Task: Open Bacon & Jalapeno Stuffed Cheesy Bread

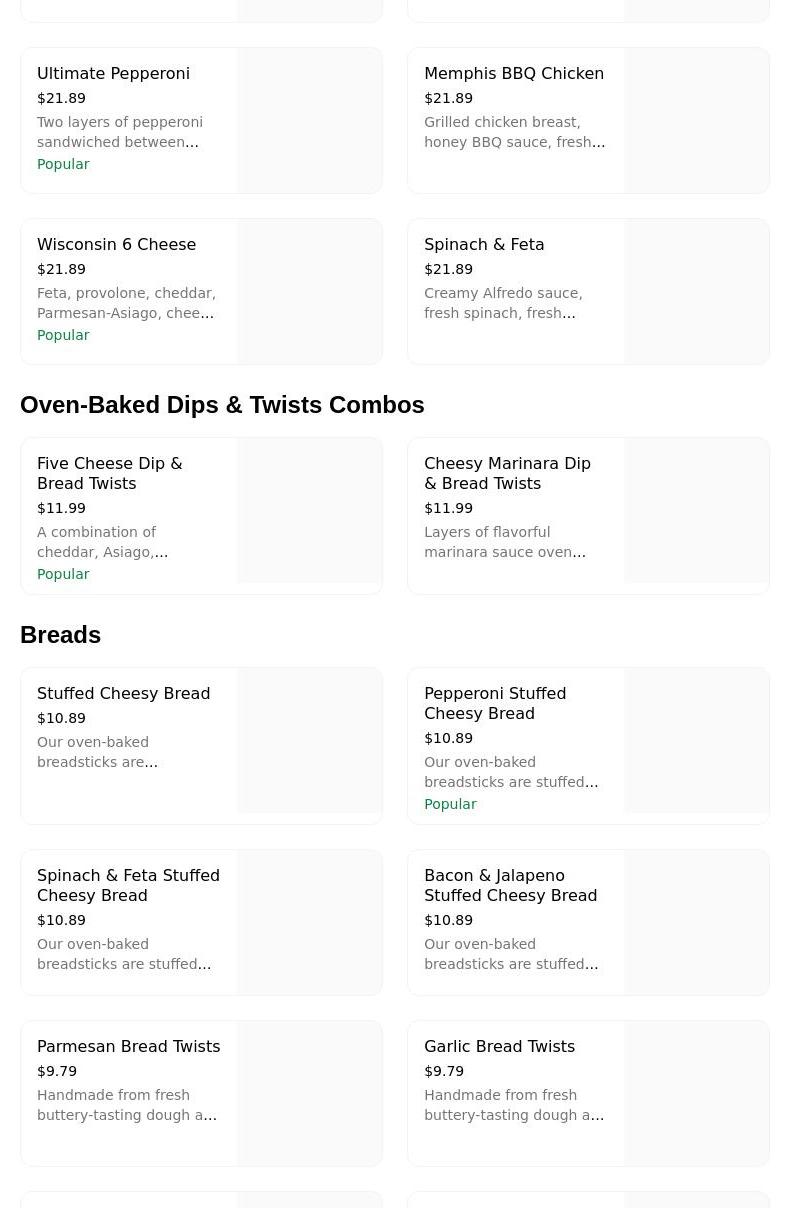Action: pyautogui.click(x=510, y=885)
